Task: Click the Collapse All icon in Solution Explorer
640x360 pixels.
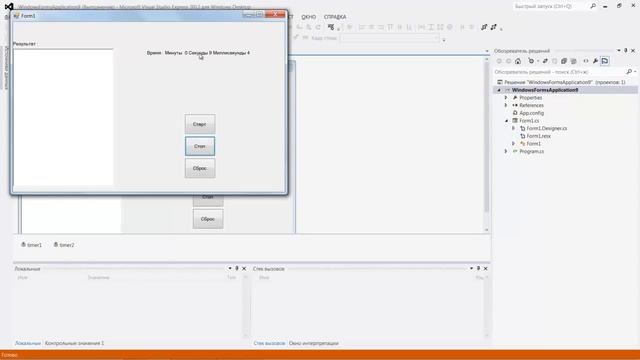Action: tap(564, 61)
